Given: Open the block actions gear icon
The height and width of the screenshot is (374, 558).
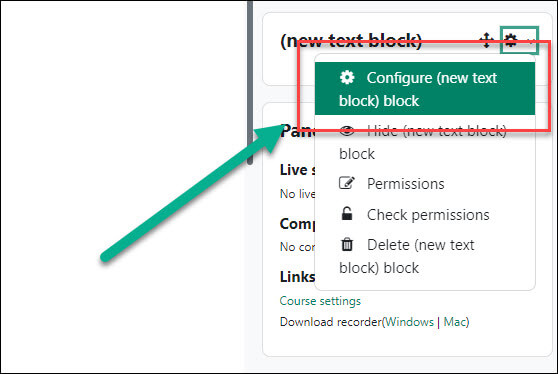Looking at the screenshot, I should [511, 40].
